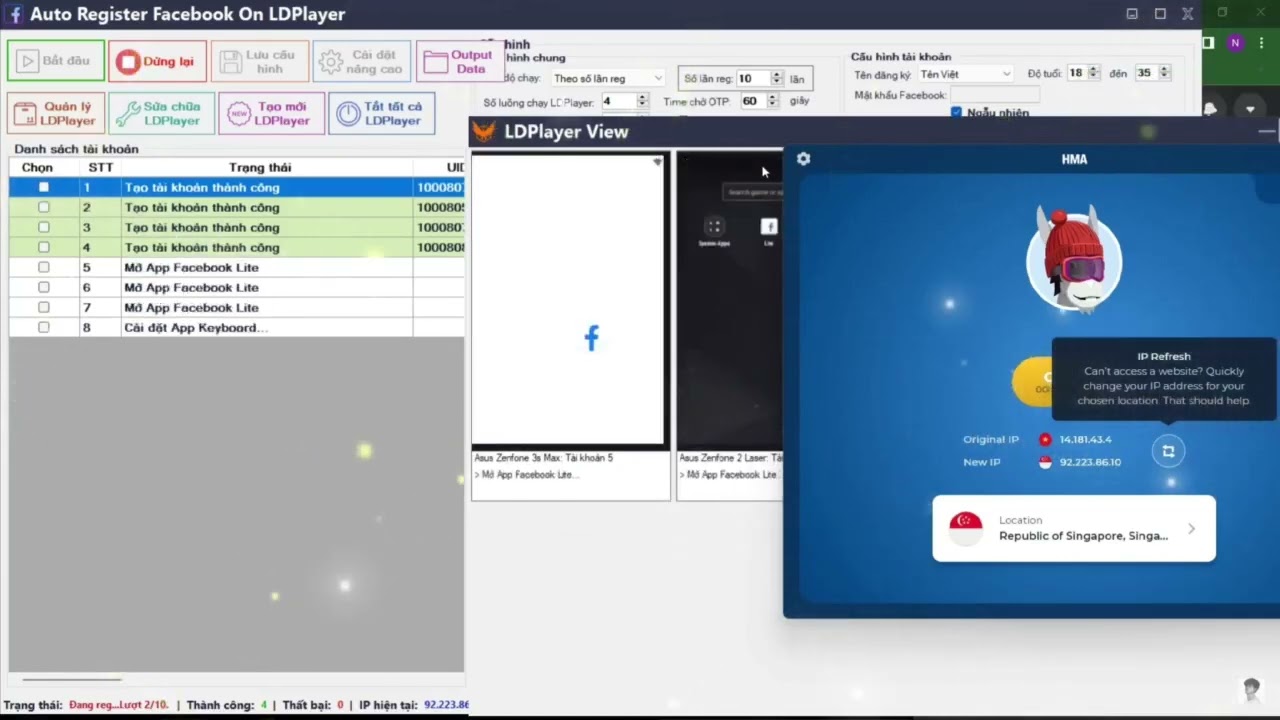Toggle checkbox for account row 6
This screenshot has width=1280, height=720.
click(43, 287)
